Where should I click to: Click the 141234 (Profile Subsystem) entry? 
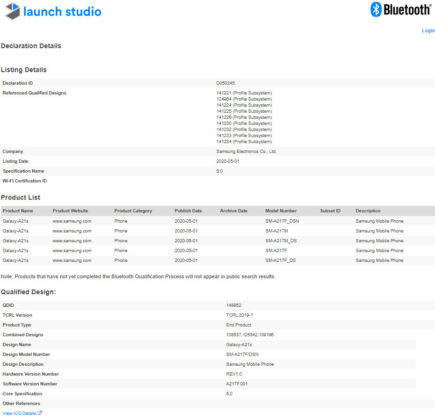(x=244, y=142)
